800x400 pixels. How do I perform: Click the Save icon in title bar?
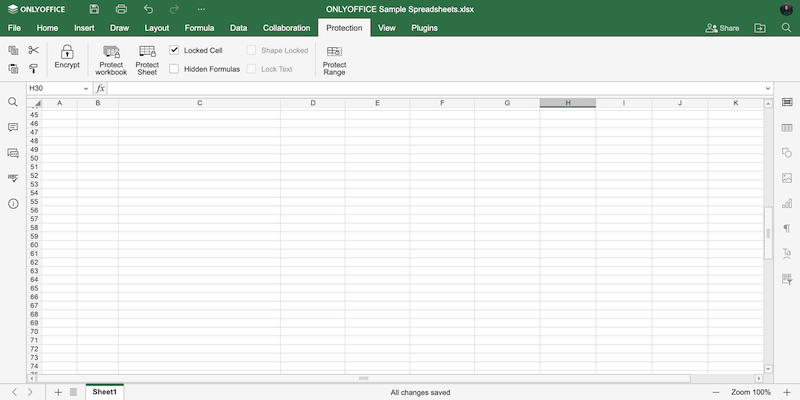94,9
